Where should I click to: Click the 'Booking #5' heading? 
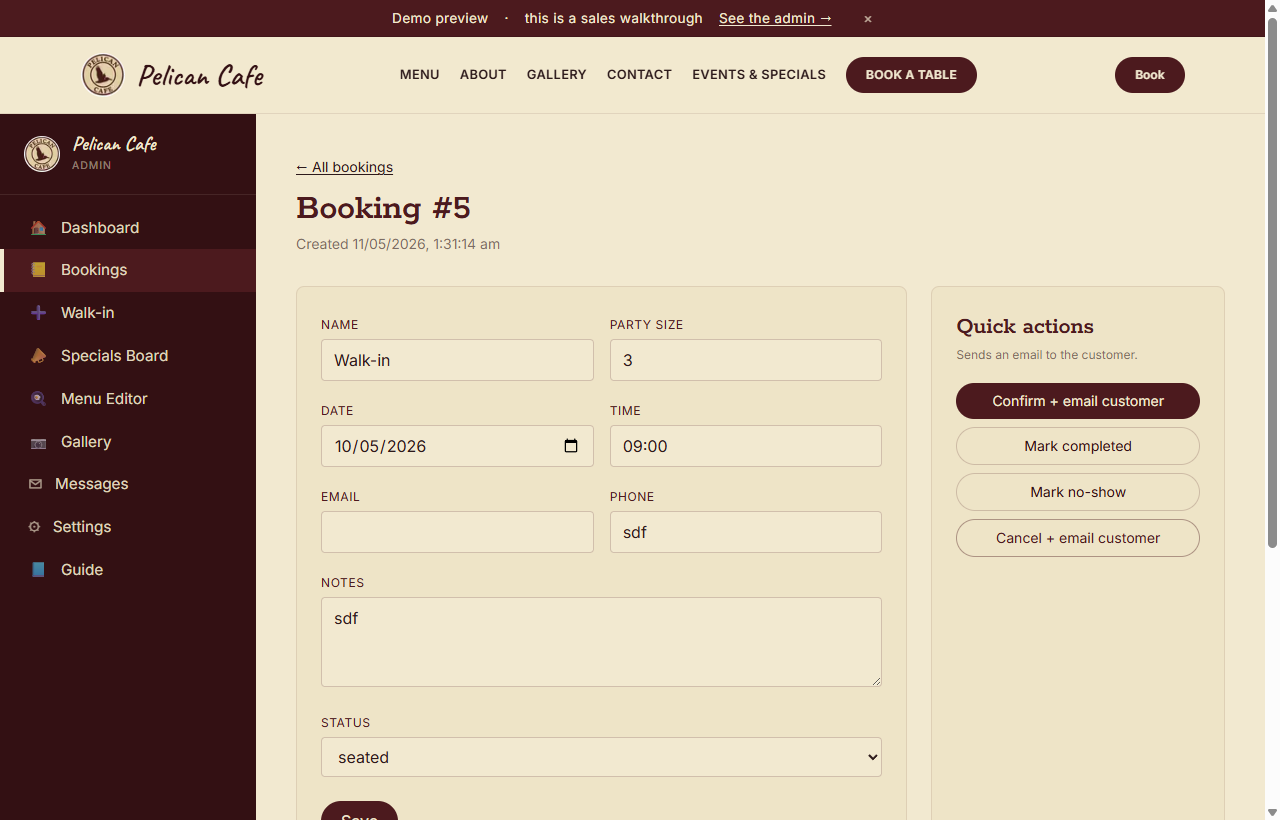(383, 208)
